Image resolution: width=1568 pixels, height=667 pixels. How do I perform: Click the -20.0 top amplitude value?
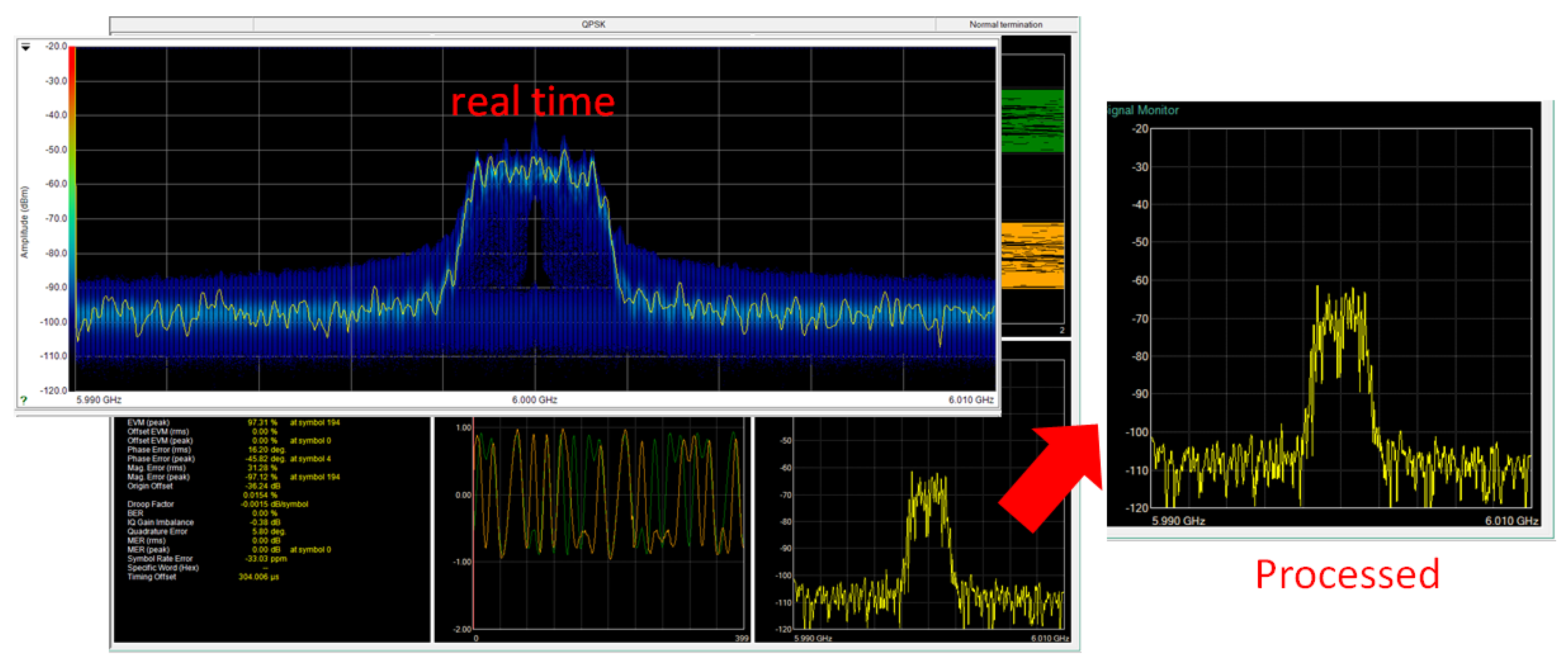pyautogui.click(x=56, y=46)
